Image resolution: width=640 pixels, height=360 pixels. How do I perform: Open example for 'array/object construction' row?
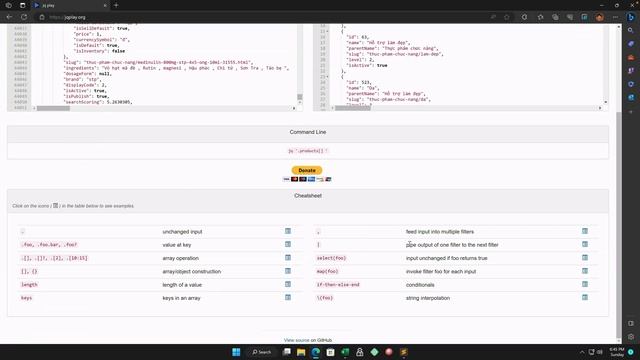(288, 271)
